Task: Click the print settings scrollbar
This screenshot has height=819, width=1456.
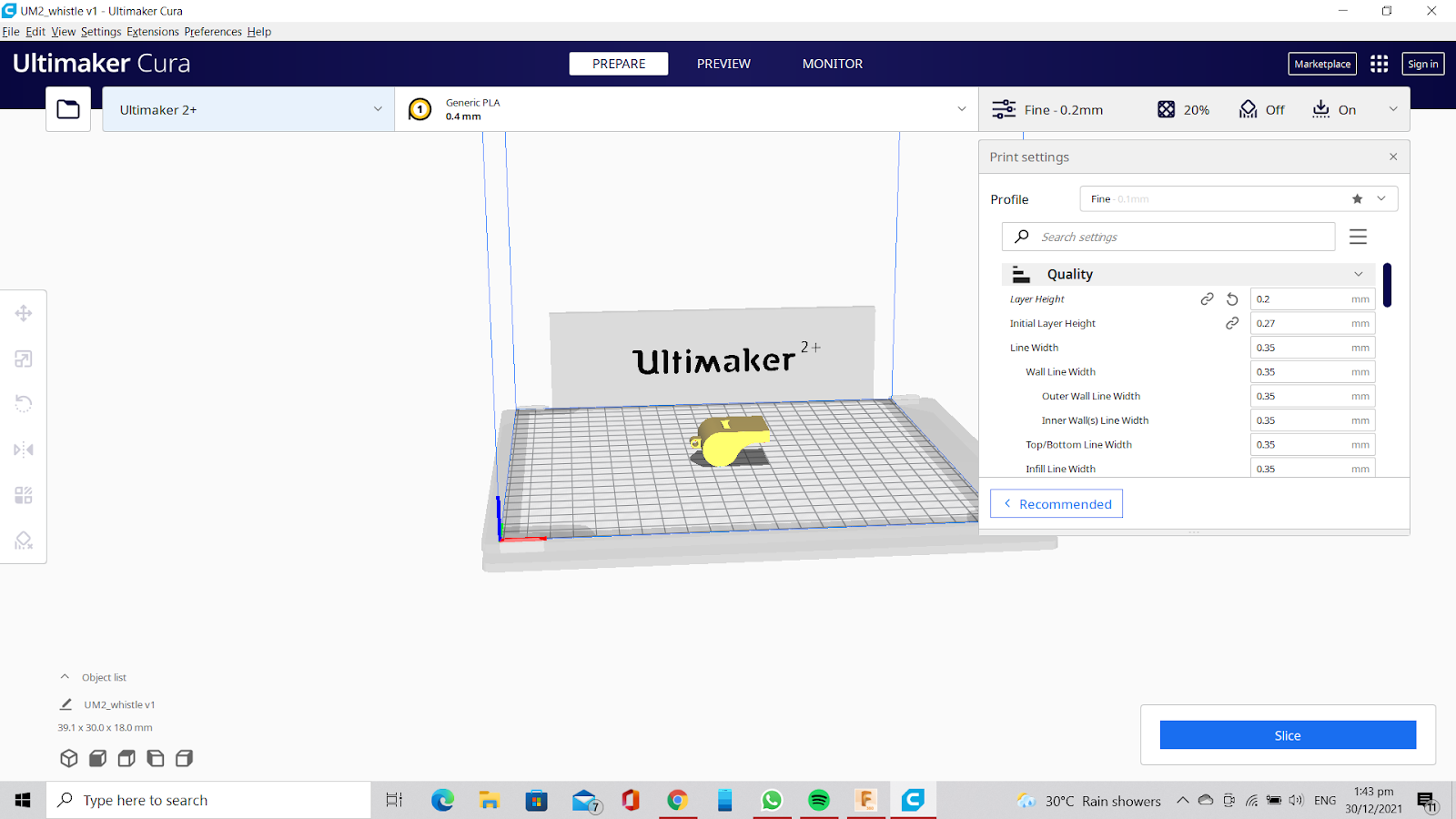Action: (x=1387, y=285)
